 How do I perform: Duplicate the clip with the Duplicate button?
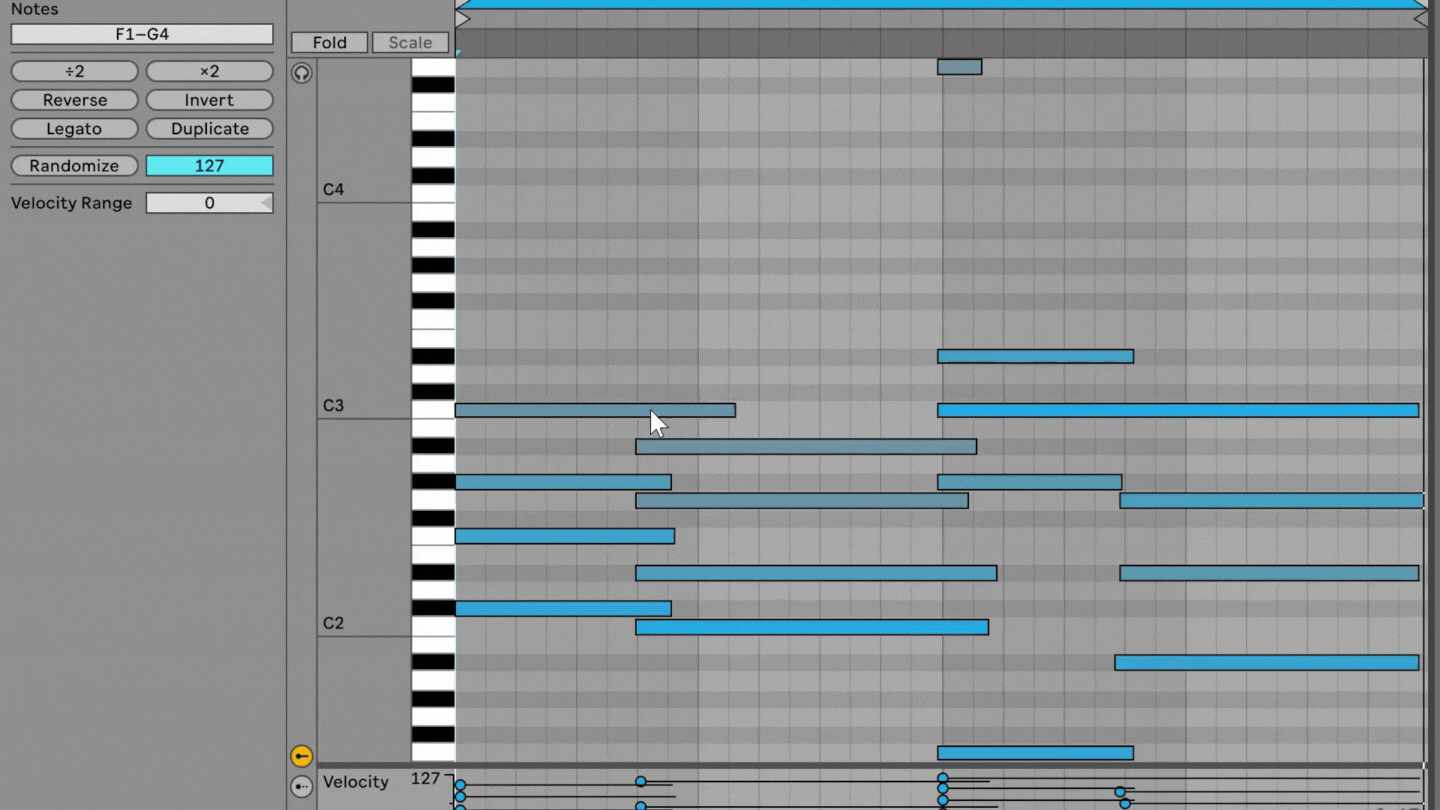tap(209, 129)
